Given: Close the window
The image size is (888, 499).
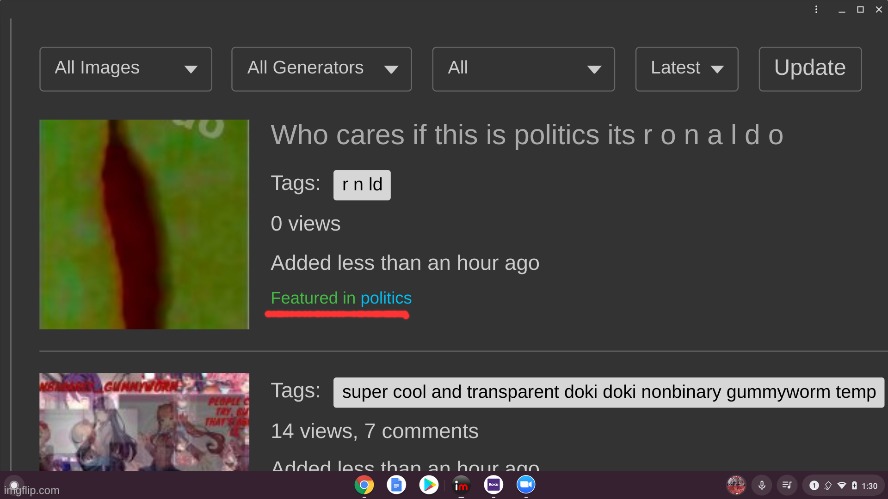Looking at the screenshot, I should pyautogui.click(x=879, y=9).
